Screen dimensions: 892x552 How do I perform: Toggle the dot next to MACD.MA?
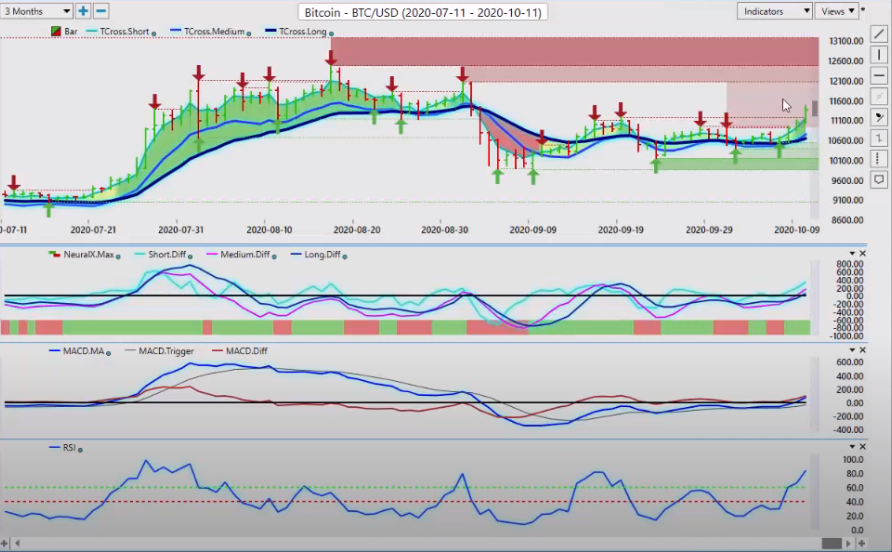(108, 353)
